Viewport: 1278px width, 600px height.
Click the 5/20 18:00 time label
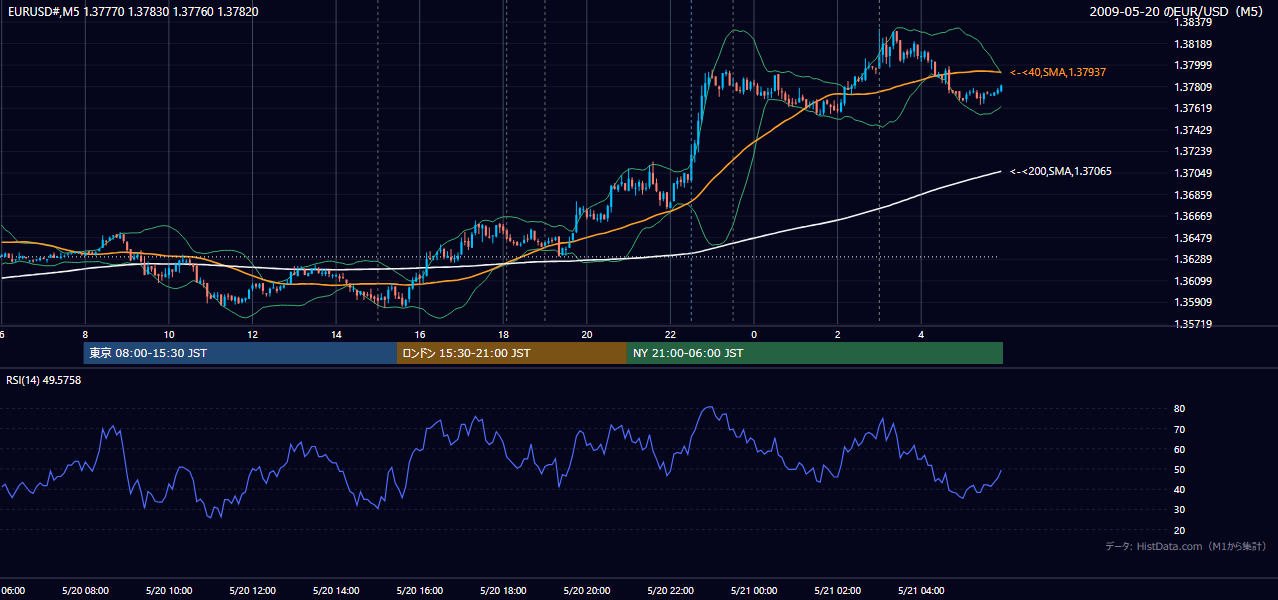(x=504, y=591)
